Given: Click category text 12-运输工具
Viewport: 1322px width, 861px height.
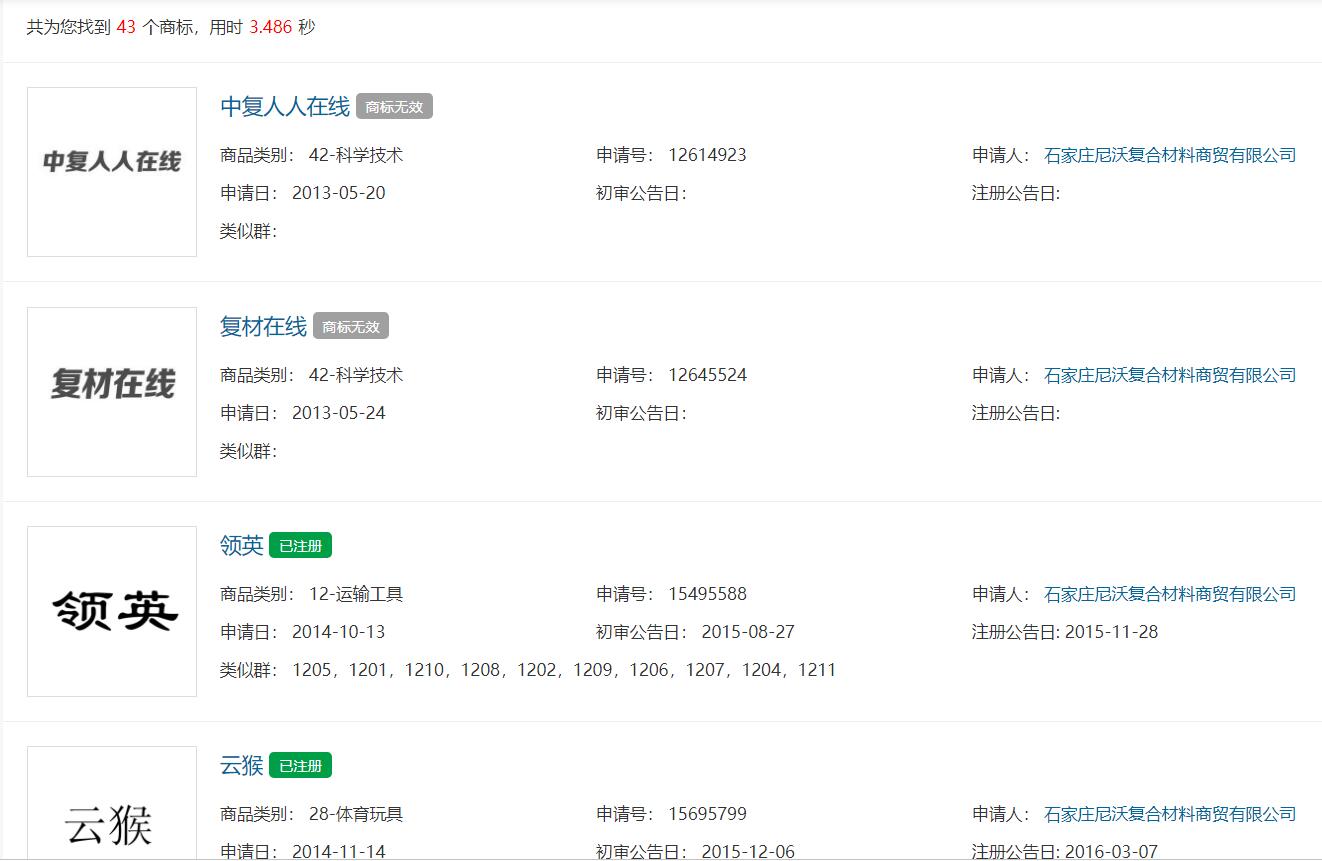Looking at the screenshot, I should 356,594.
